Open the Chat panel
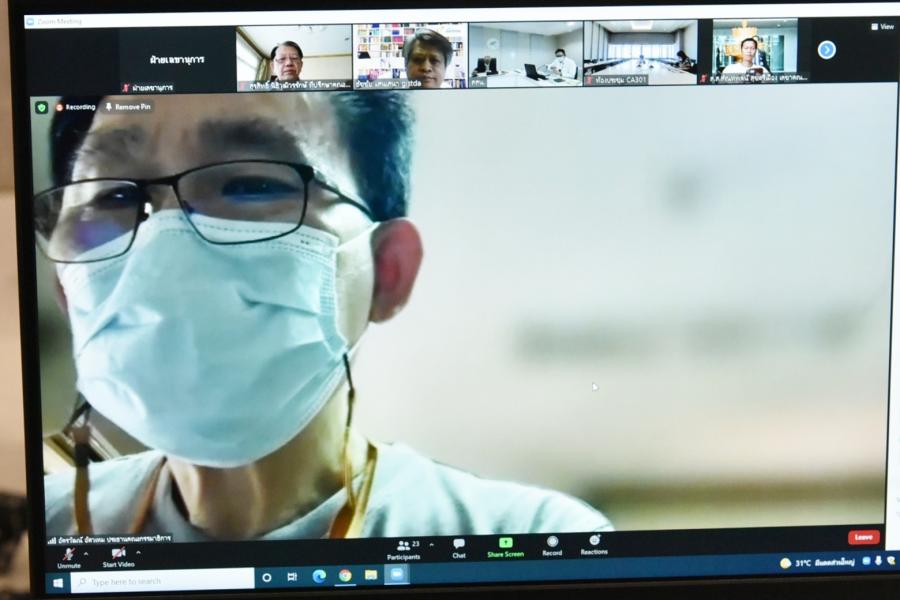Viewport: 900px width, 600px height. point(458,544)
